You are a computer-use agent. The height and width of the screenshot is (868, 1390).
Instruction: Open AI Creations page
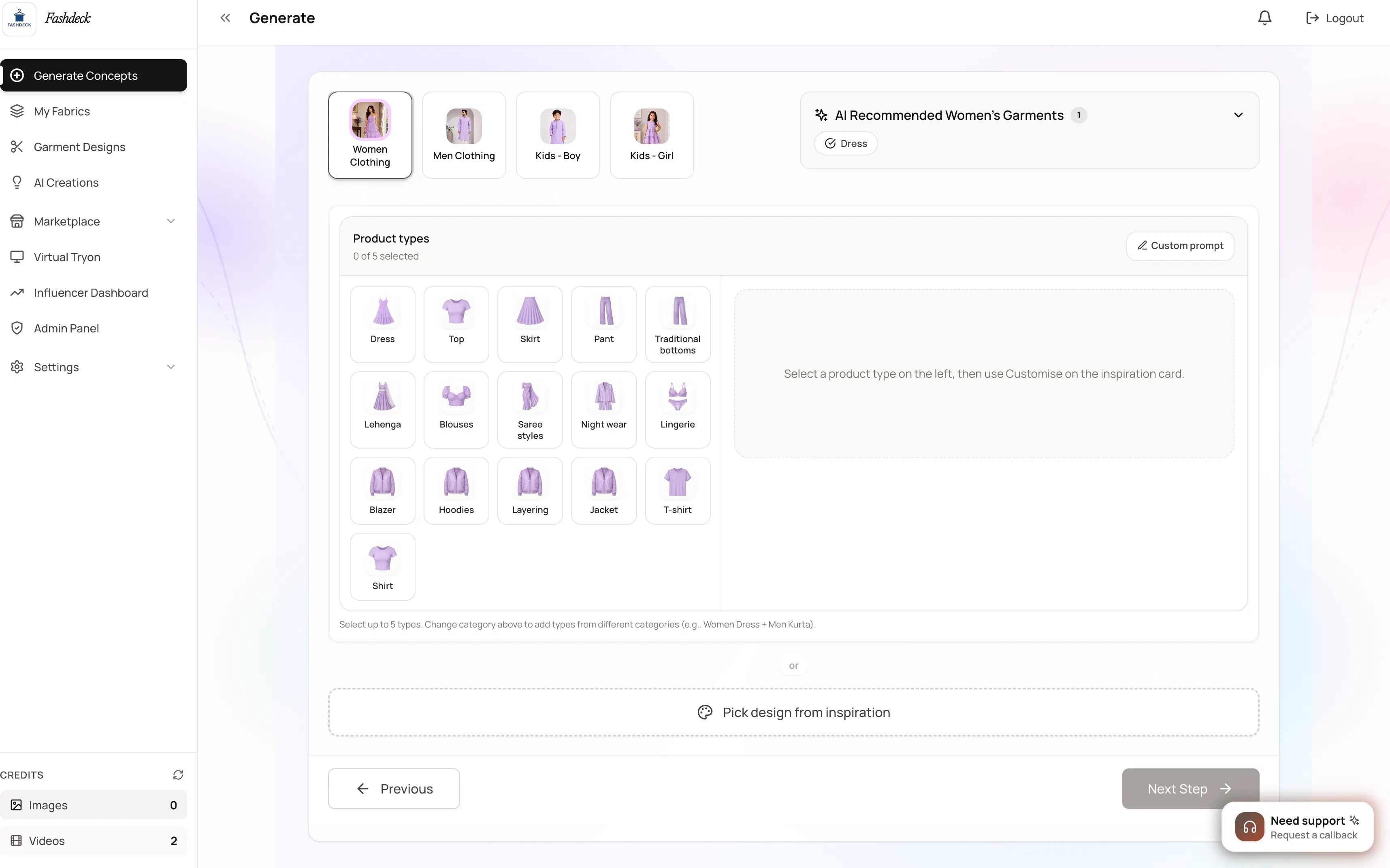94,183
